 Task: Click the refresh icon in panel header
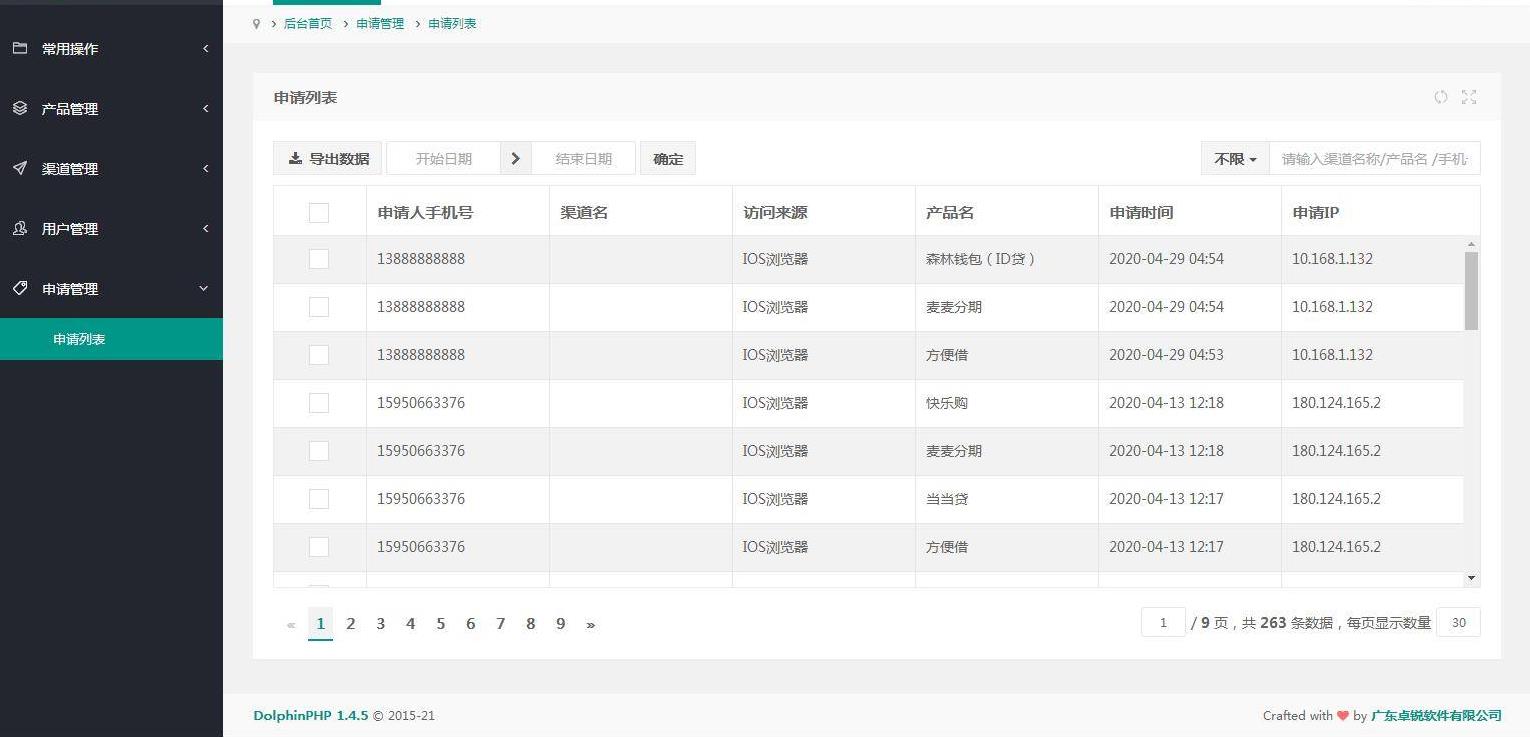click(x=1440, y=97)
